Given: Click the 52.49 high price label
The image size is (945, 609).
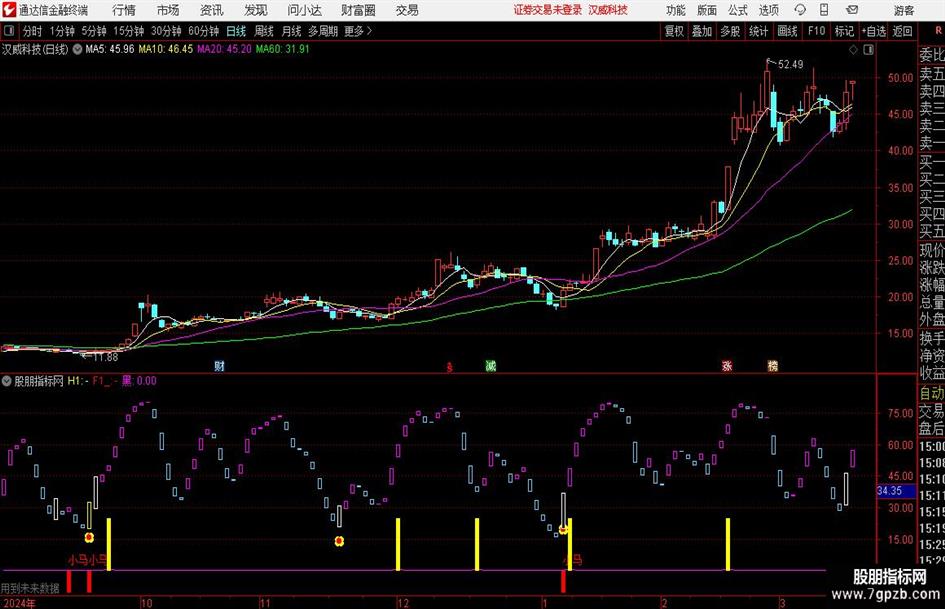Looking at the screenshot, I should [791, 65].
